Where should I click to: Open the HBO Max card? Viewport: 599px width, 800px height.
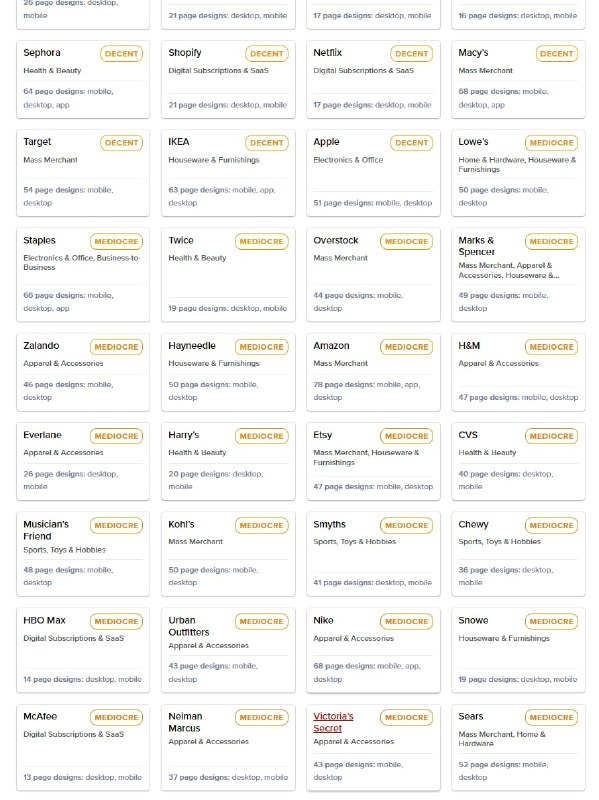click(83, 650)
